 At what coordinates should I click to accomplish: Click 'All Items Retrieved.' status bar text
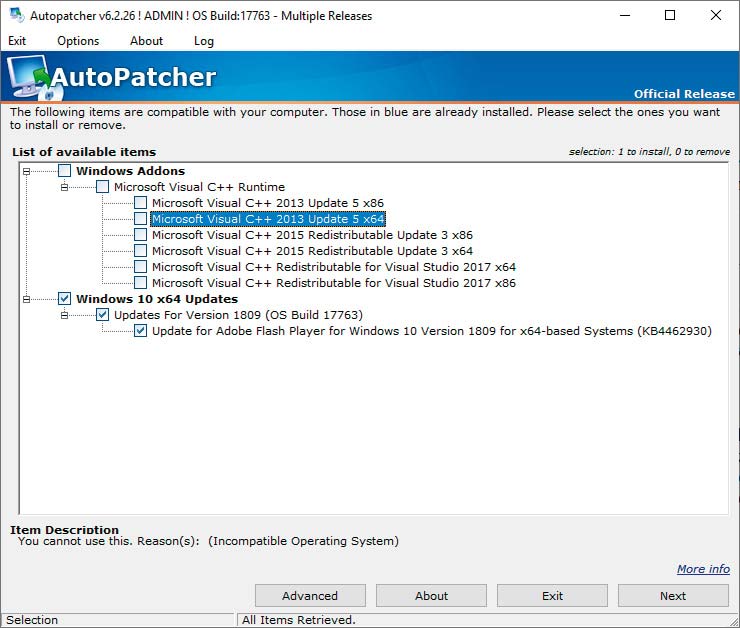[x=299, y=620]
